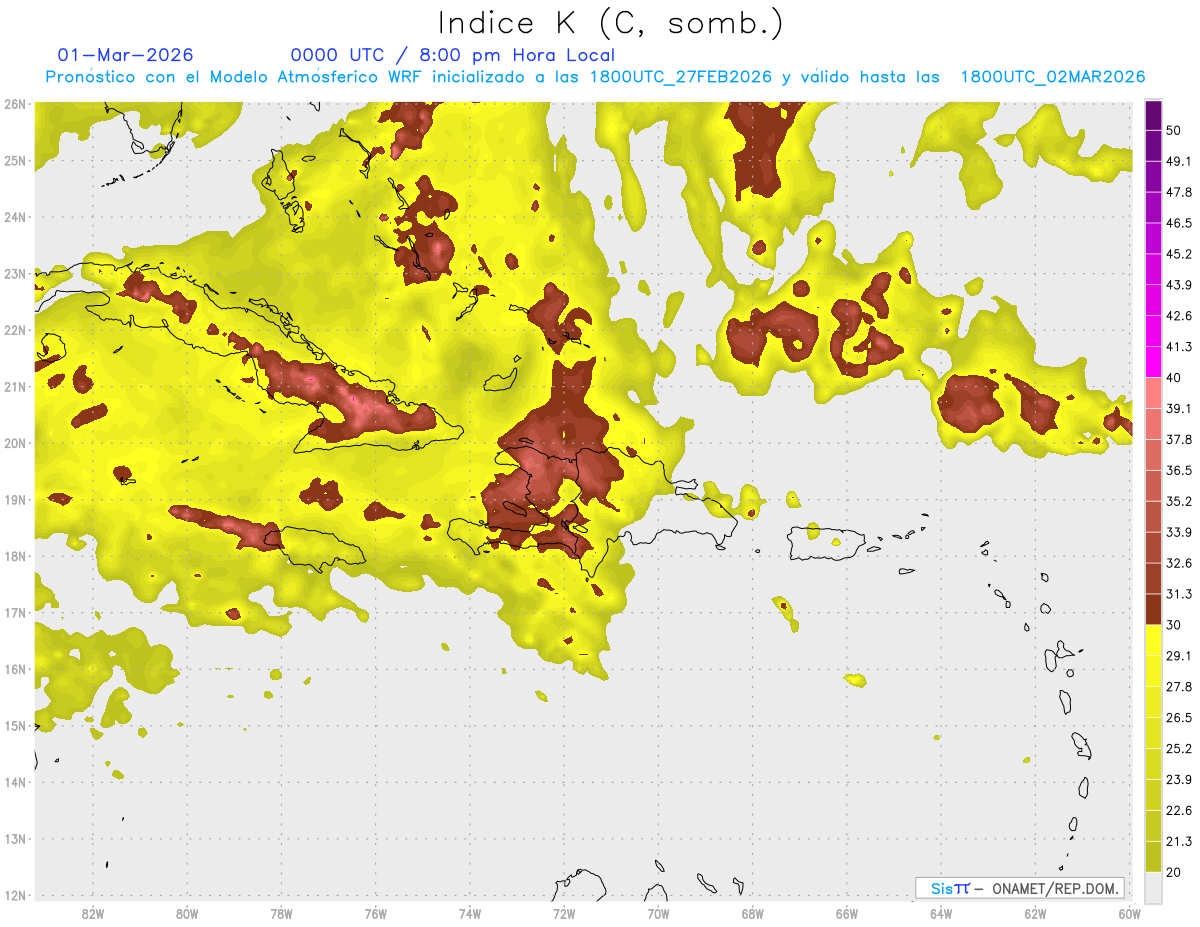The image size is (1200, 927).
Task: Click the latitude label "12N"
Action: [x=15, y=895]
